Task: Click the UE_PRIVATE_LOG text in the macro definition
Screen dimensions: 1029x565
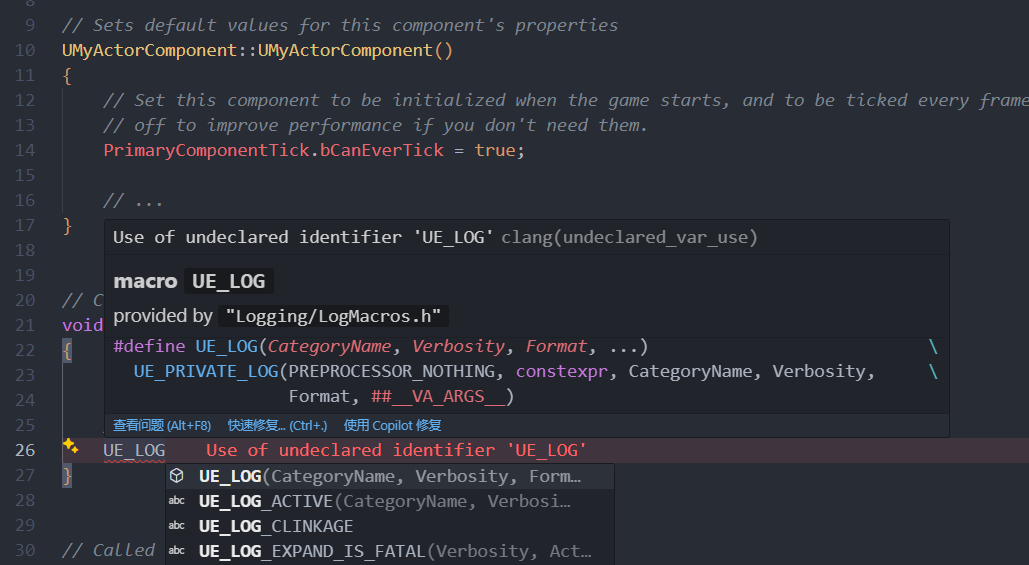Action: 205,372
